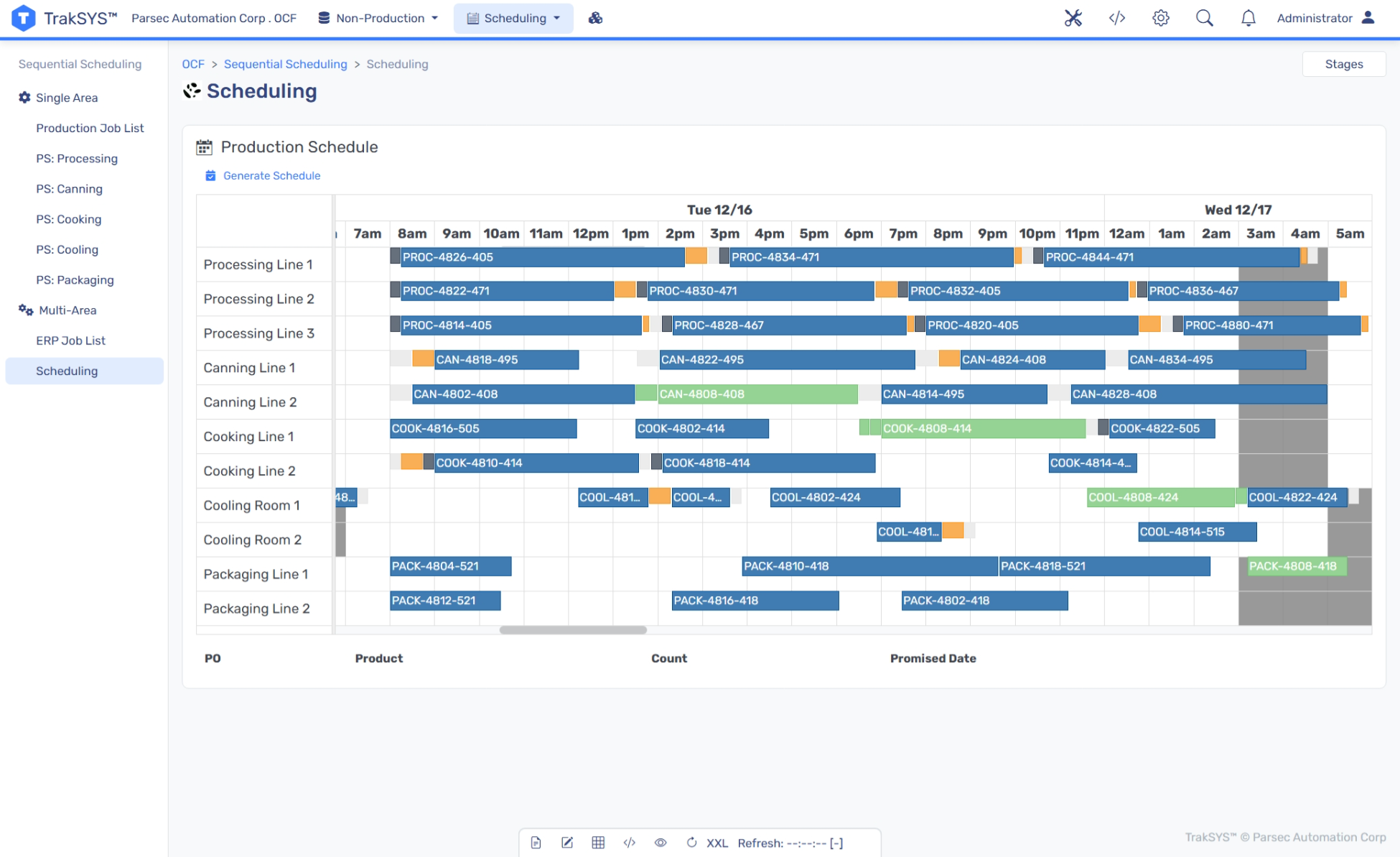Click Generate Schedule link
This screenshot has width=1400, height=857.
tap(271, 175)
